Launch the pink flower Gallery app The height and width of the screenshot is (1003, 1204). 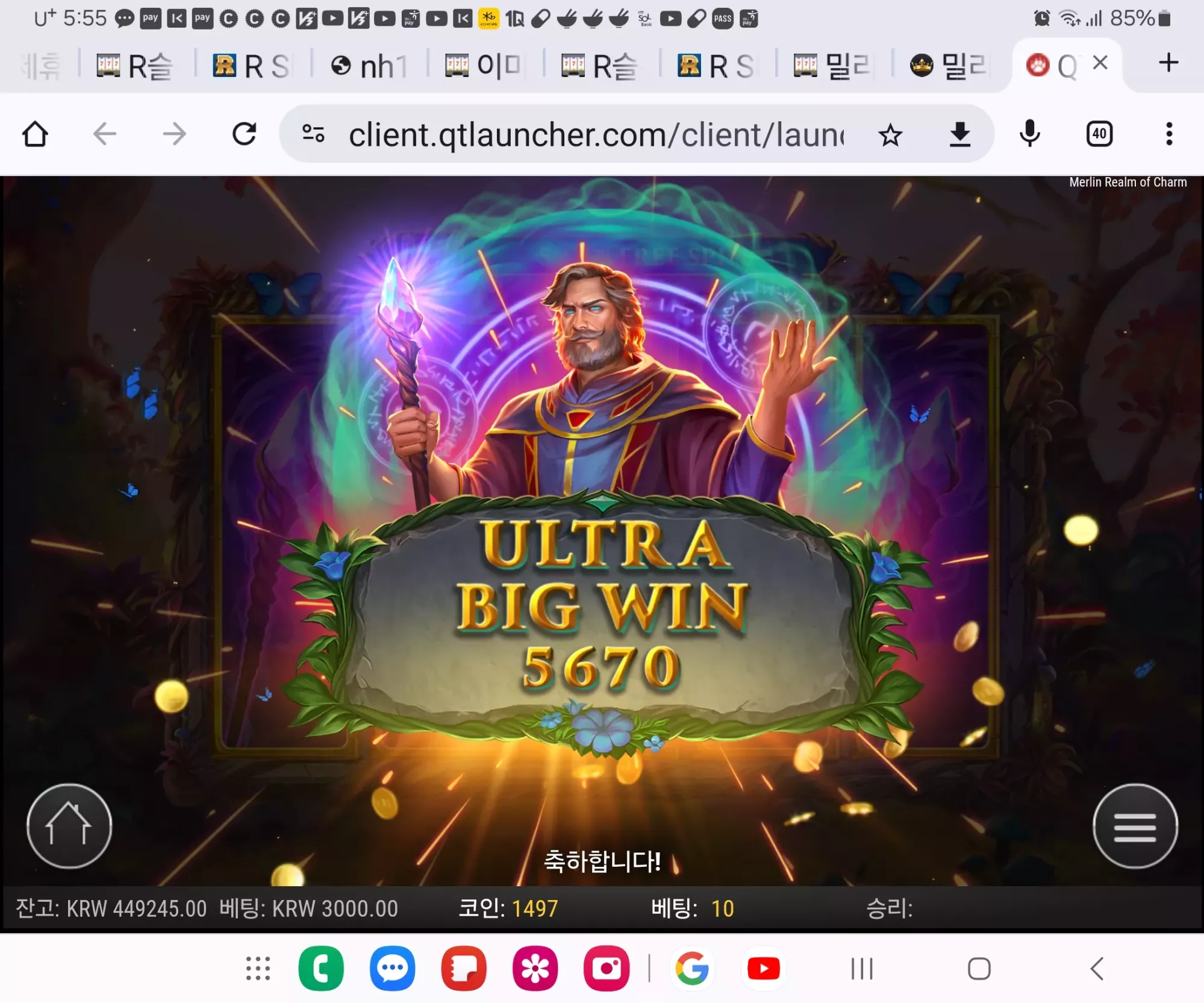[x=535, y=969]
